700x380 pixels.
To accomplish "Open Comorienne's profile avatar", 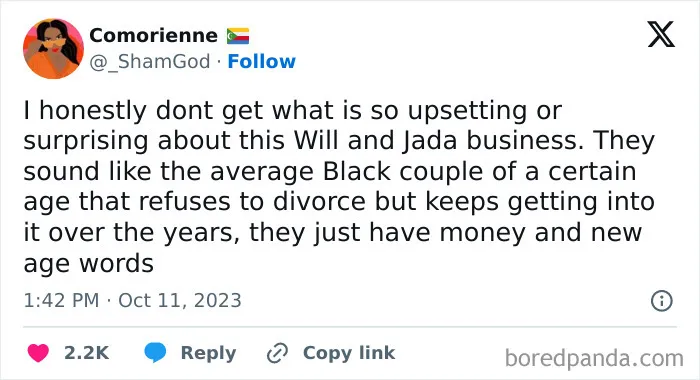I will [x=53, y=49].
